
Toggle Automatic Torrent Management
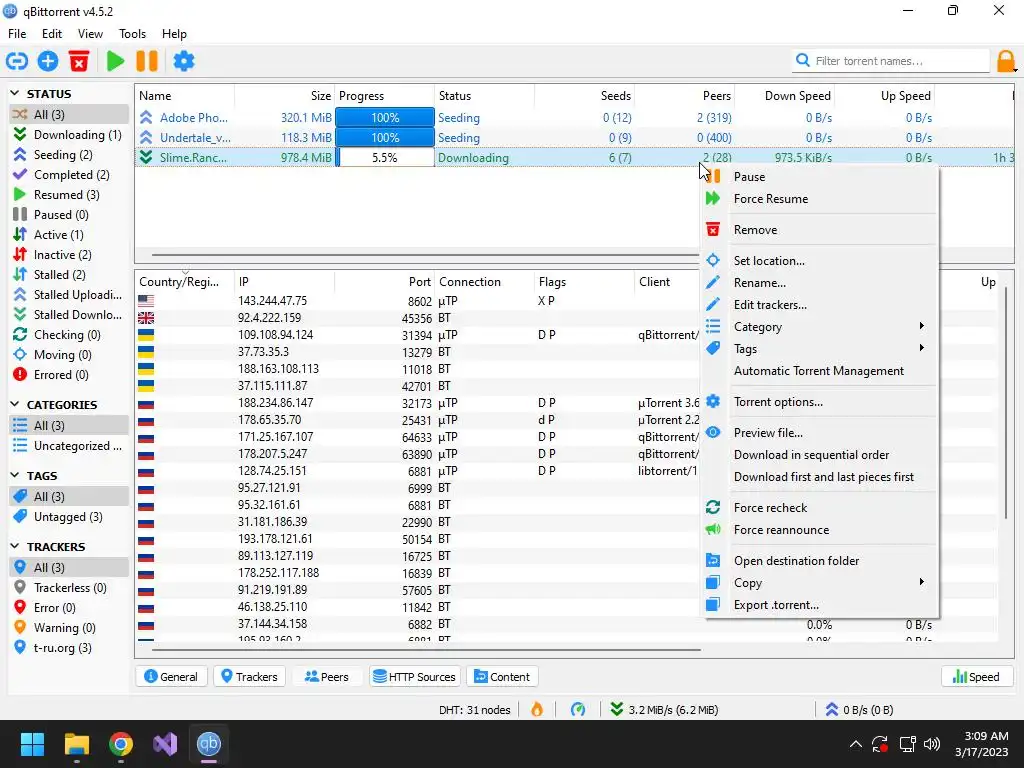point(819,371)
